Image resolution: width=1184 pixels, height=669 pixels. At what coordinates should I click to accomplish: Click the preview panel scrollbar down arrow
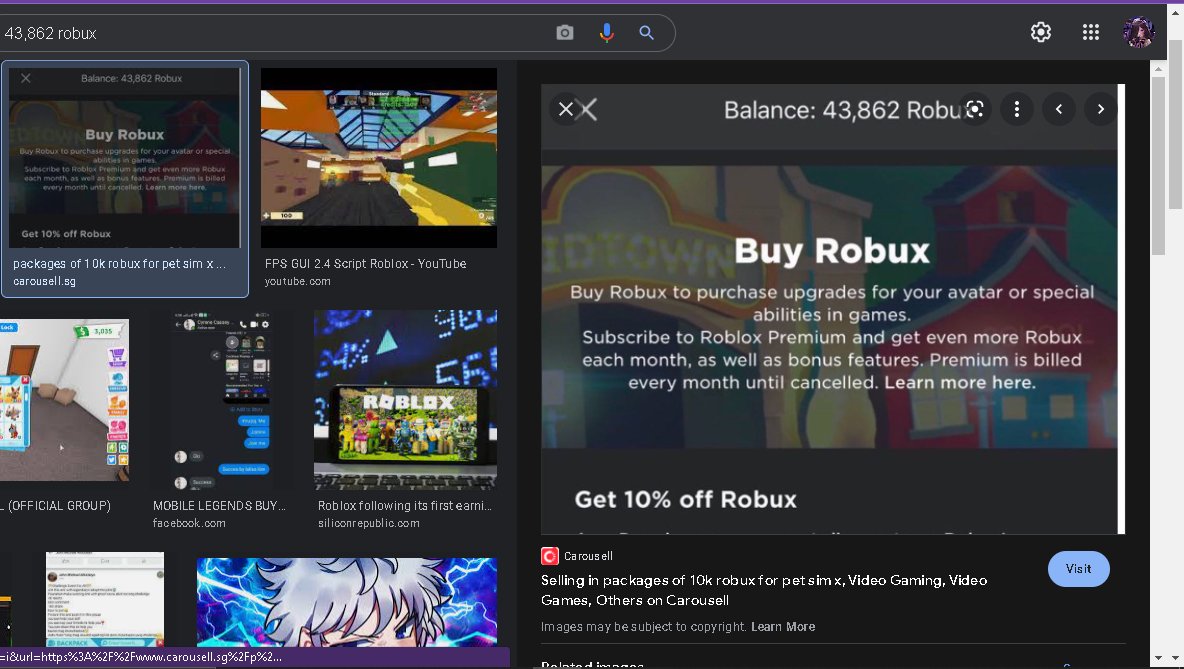click(x=1159, y=660)
